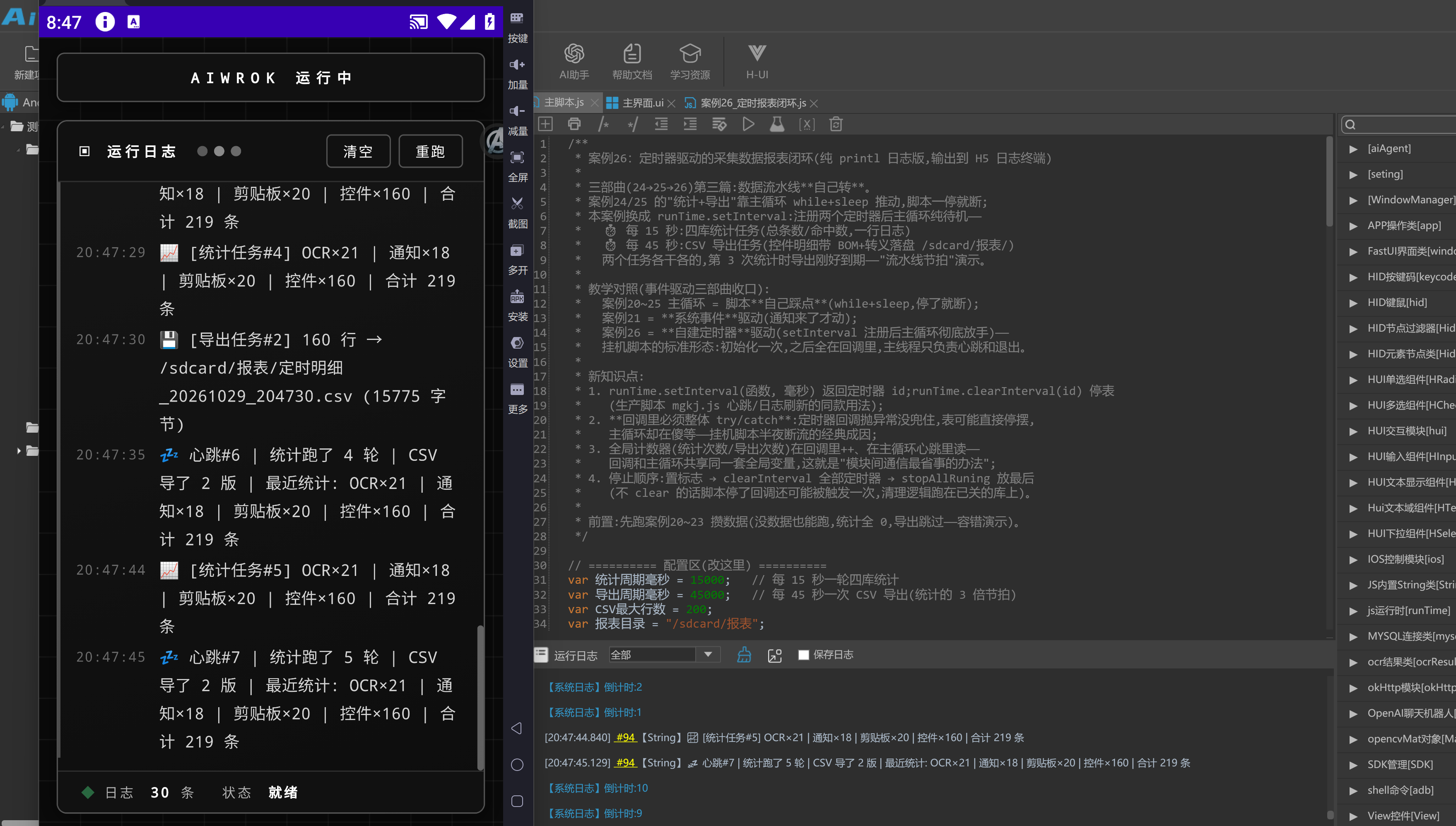Screen dimensions: 1456x826
Task: Expand the [aiAgent] tree node
Action: point(1353,149)
